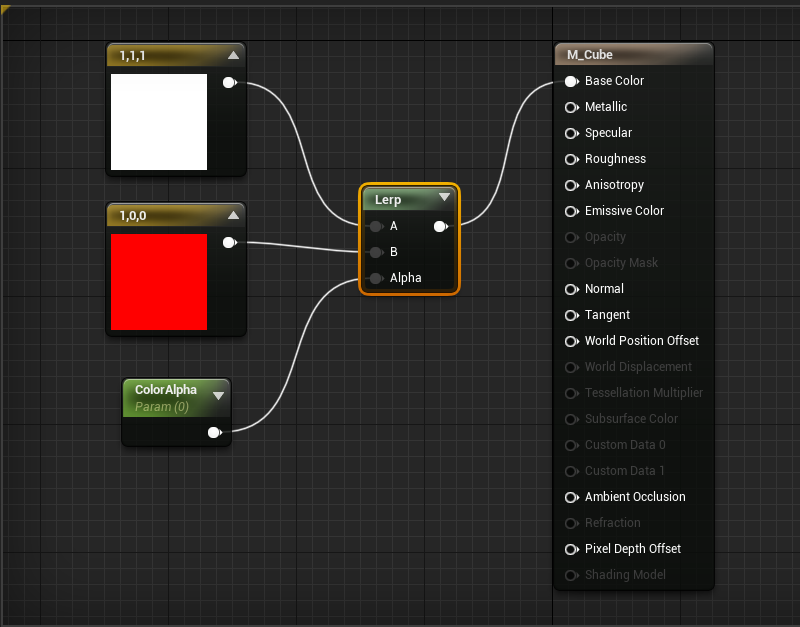Click the Specular input pin
Screen dimensions: 800x627
[x=571, y=133]
